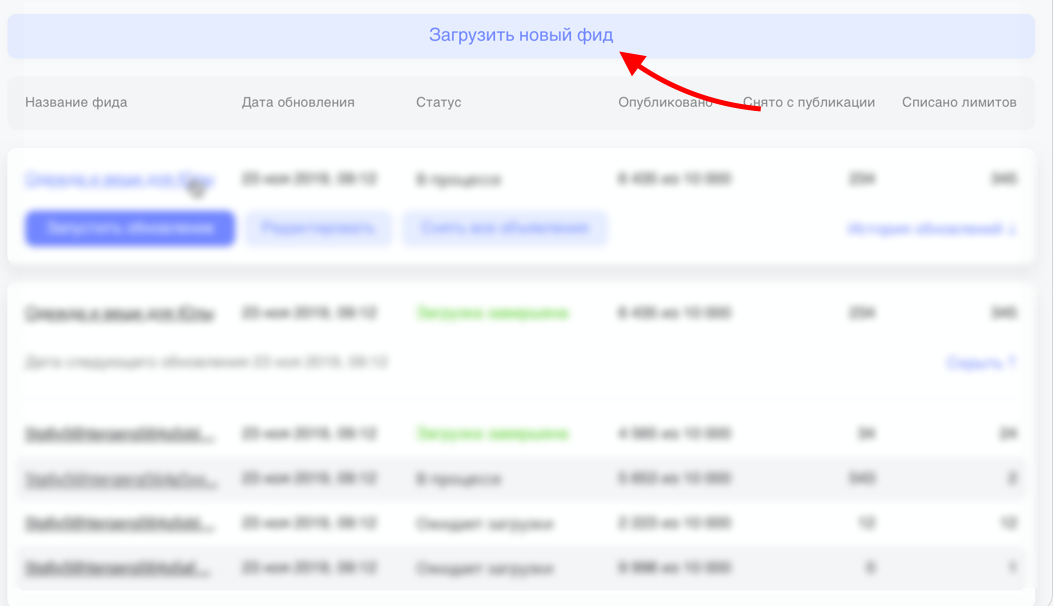Click the widest light blue button in first card
Screen dimensions: 1053x606
coord(505,228)
